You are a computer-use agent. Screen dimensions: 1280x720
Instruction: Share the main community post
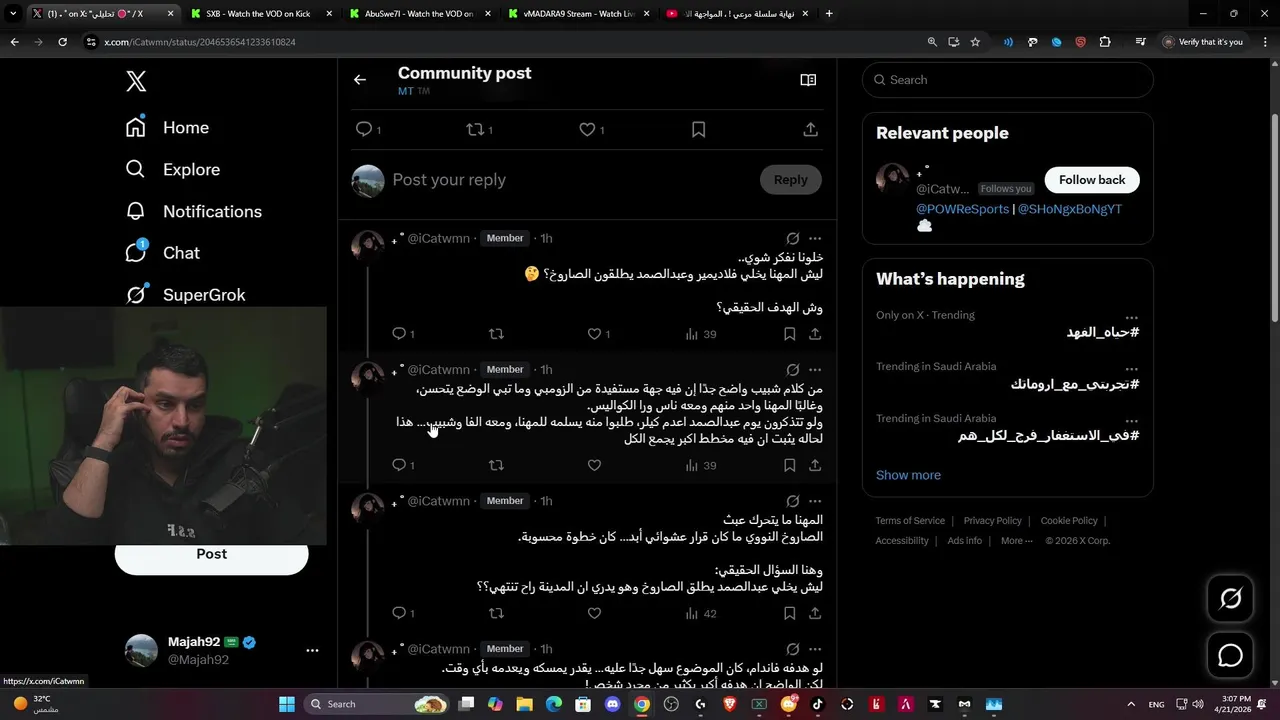tap(811, 129)
